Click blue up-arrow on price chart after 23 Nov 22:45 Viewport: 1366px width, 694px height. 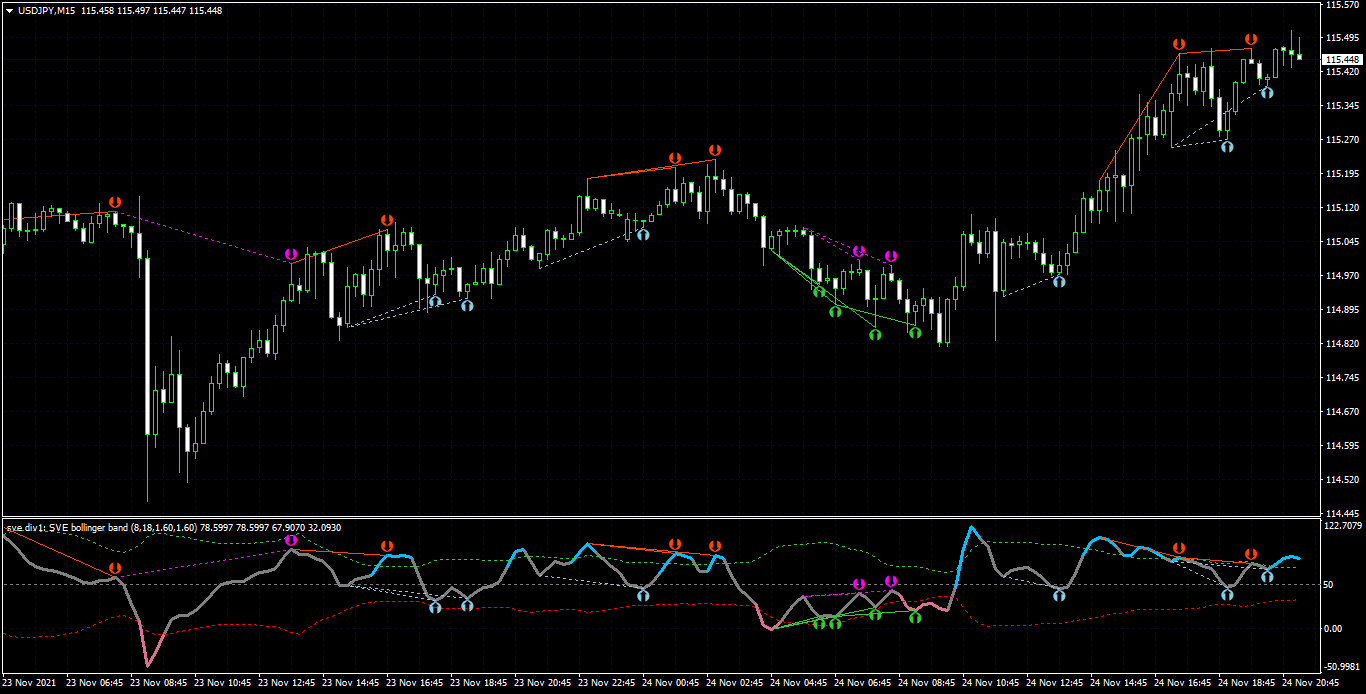[643, 234]
